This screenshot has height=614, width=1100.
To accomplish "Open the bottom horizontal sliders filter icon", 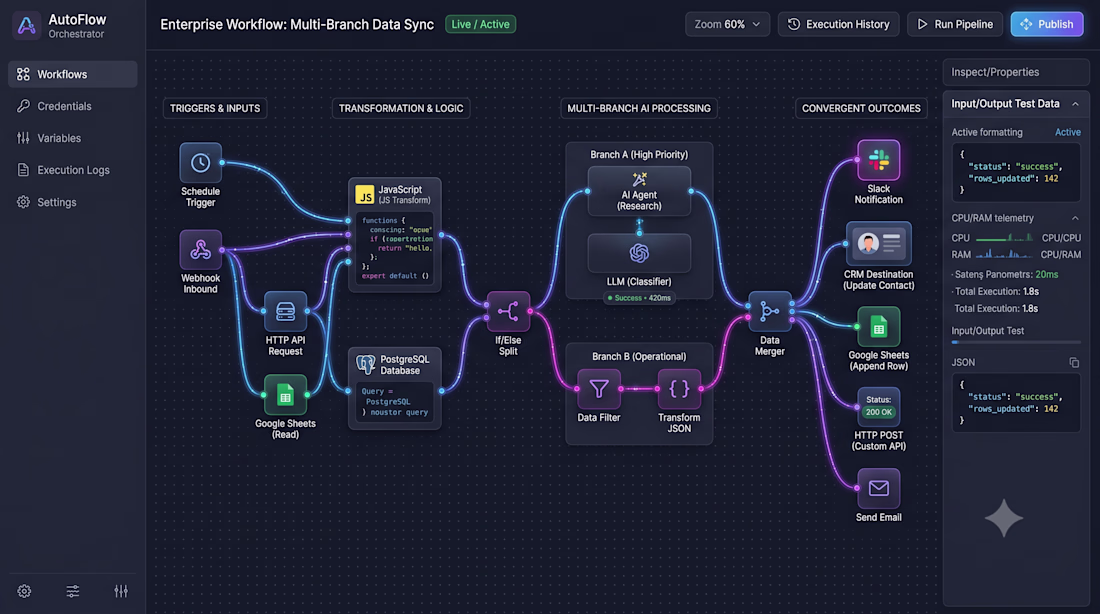I will (73, 592).
